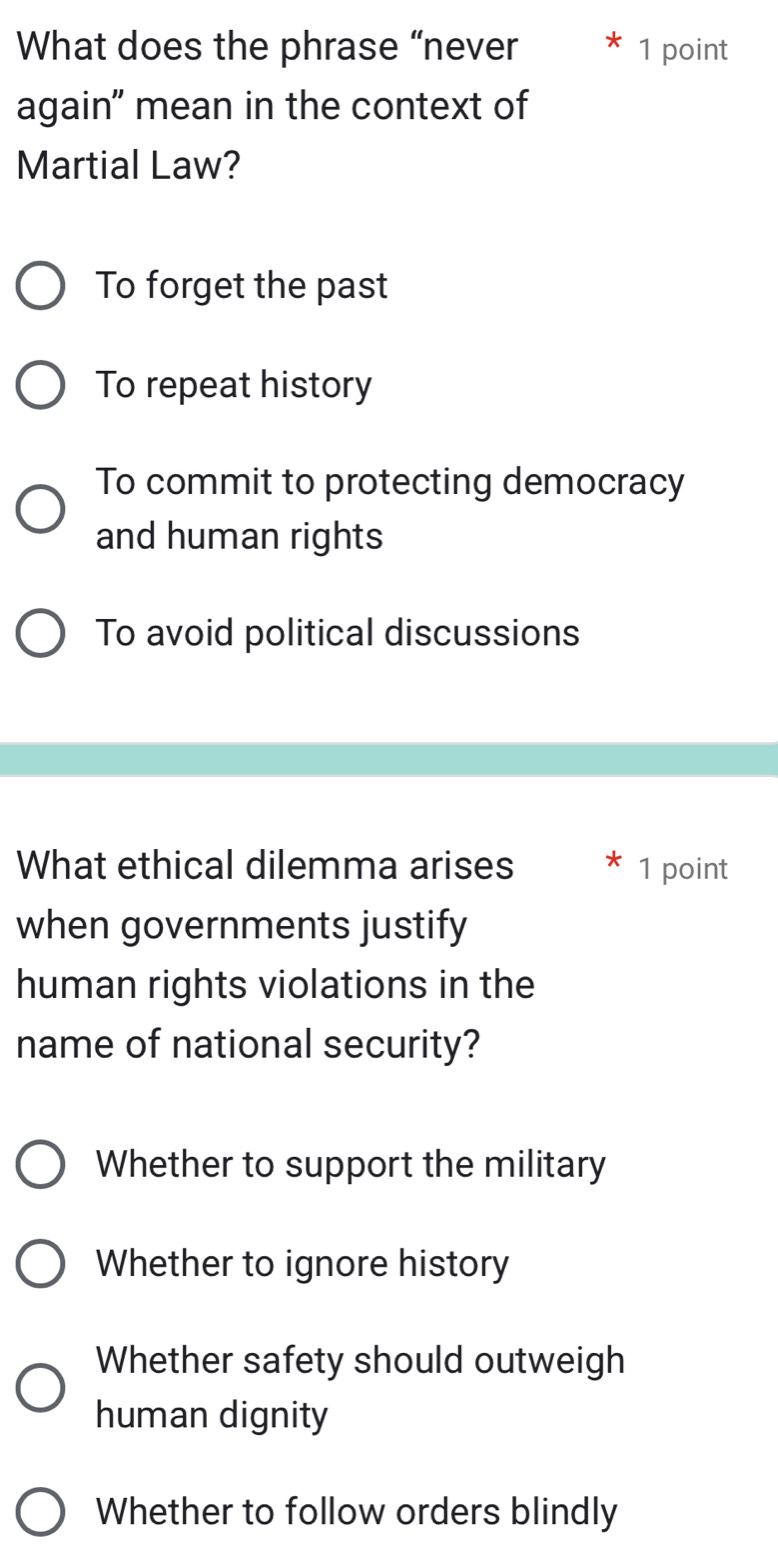Click the "To avoid political discussions" answer text

[x=337, y=633]
